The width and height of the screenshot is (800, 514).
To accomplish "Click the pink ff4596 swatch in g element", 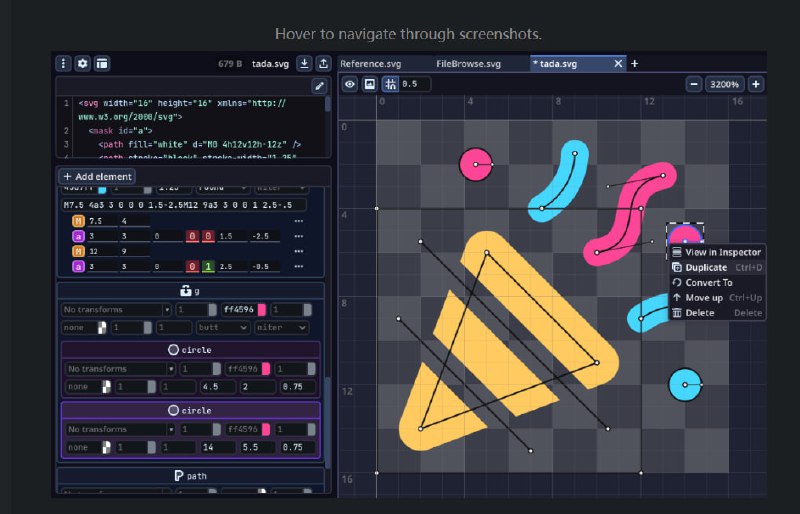I will click(262, 310).
